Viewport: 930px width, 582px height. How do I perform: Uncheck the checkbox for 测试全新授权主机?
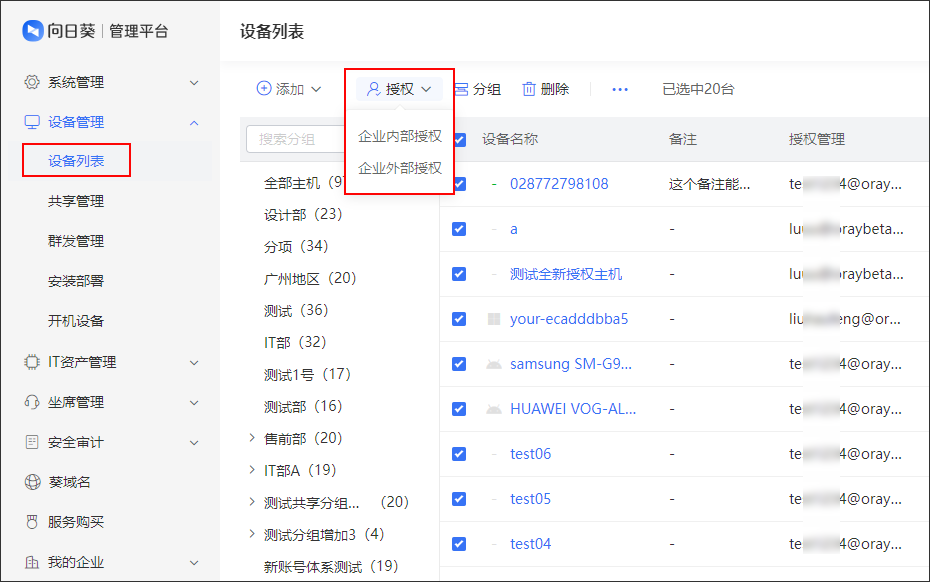pos(459,274)
